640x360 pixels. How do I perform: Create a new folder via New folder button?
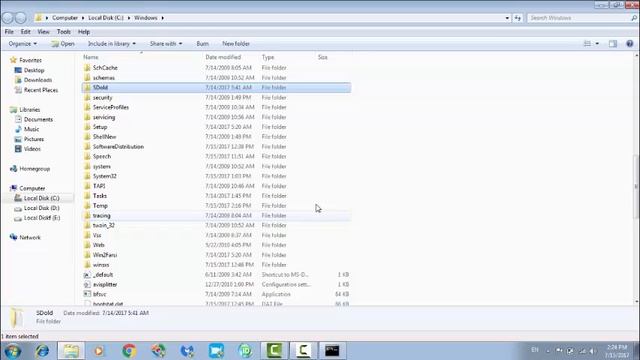coord(236,44)
